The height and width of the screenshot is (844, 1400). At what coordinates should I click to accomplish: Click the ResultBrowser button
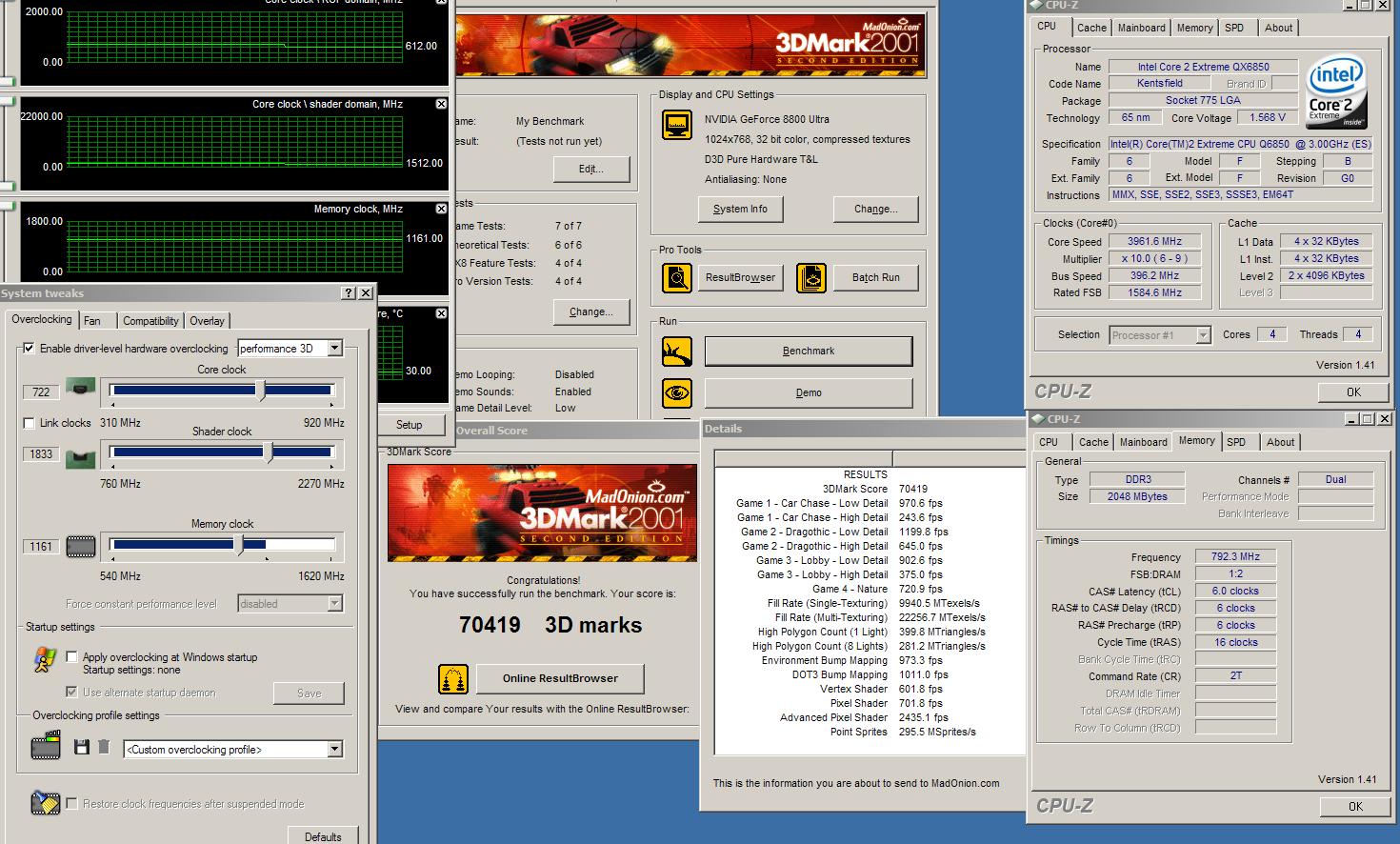(740, 277)
